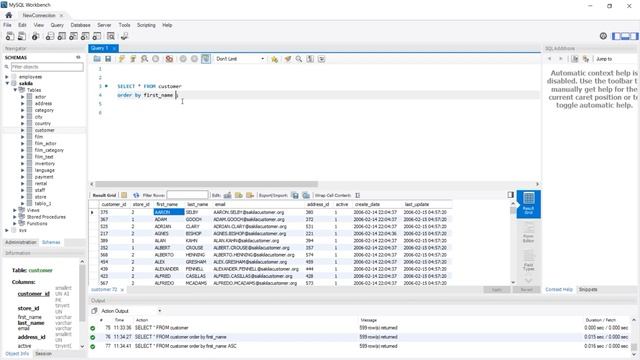Open a script file in query editor

tap(97, 59)
